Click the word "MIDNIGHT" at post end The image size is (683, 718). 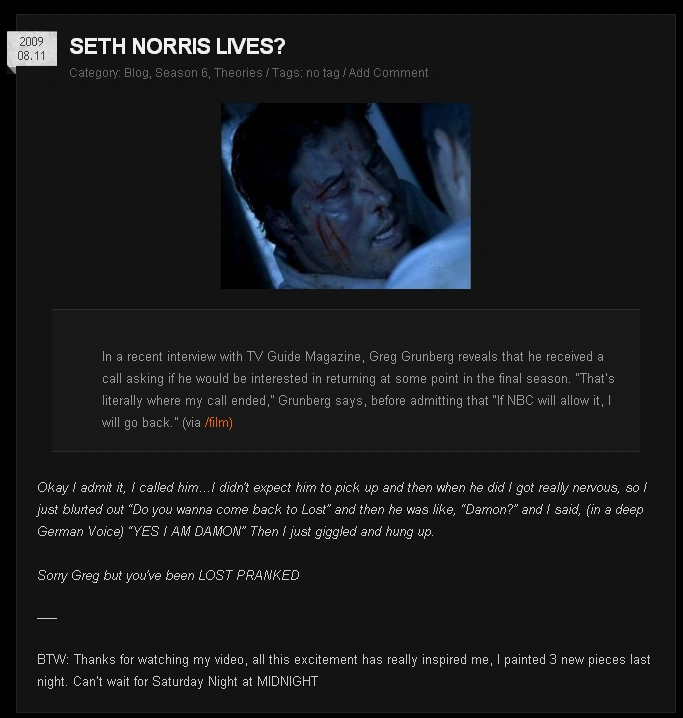point(287,681)
